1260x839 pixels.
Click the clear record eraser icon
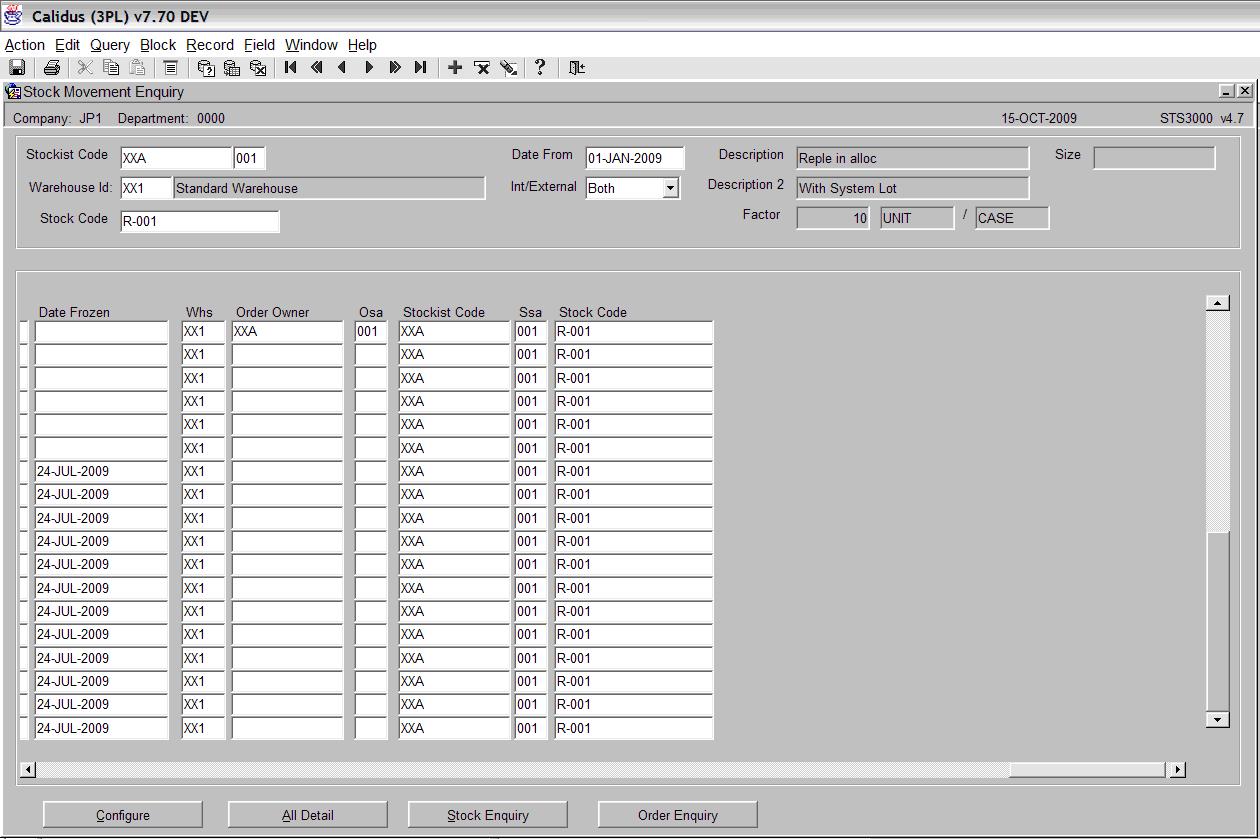pyautogui.click(x=508, y=68)
